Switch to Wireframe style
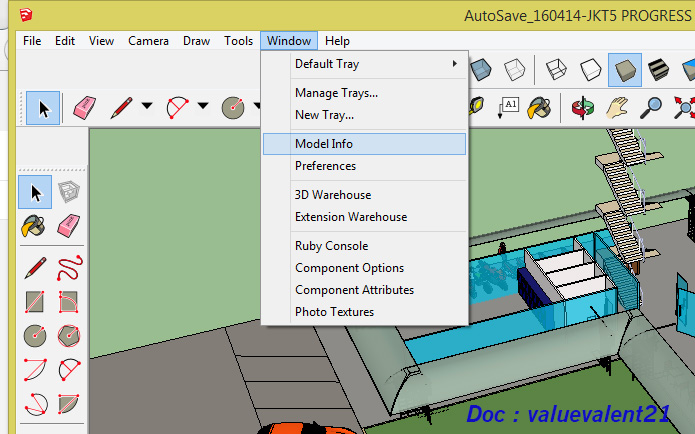The height and width of the screenshot is (434, 695). point(556,70)
